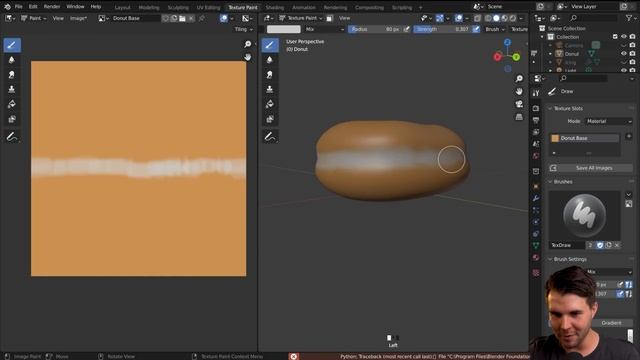640x360 pixels.
Task: Select the Clone tool in image editor
Action: (x=12, y=89)
